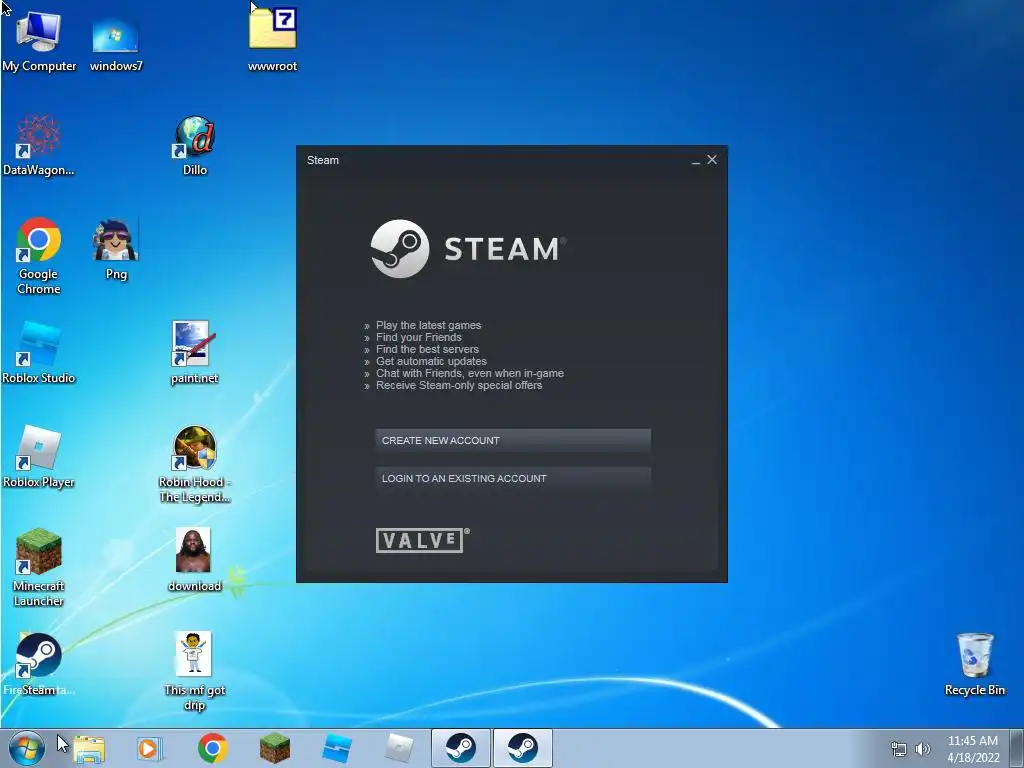Click the Valve logo
Viewport: 1024px width, 768px height.
pyautogui.click(x=423, y=540)
